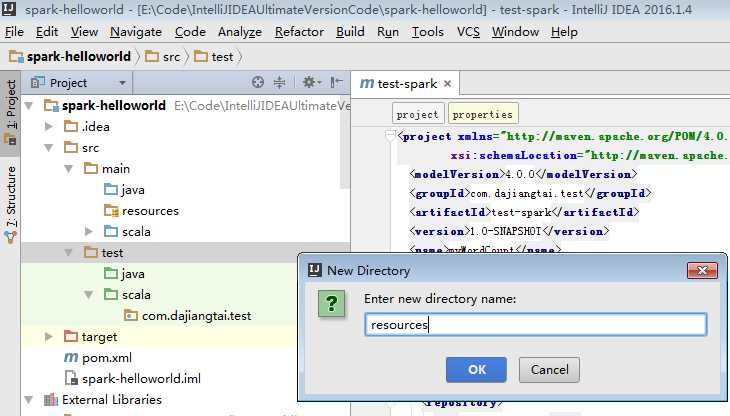Screen dimensions: 730x416
Task: Open the Refactor menu
Action: point(299,32)
